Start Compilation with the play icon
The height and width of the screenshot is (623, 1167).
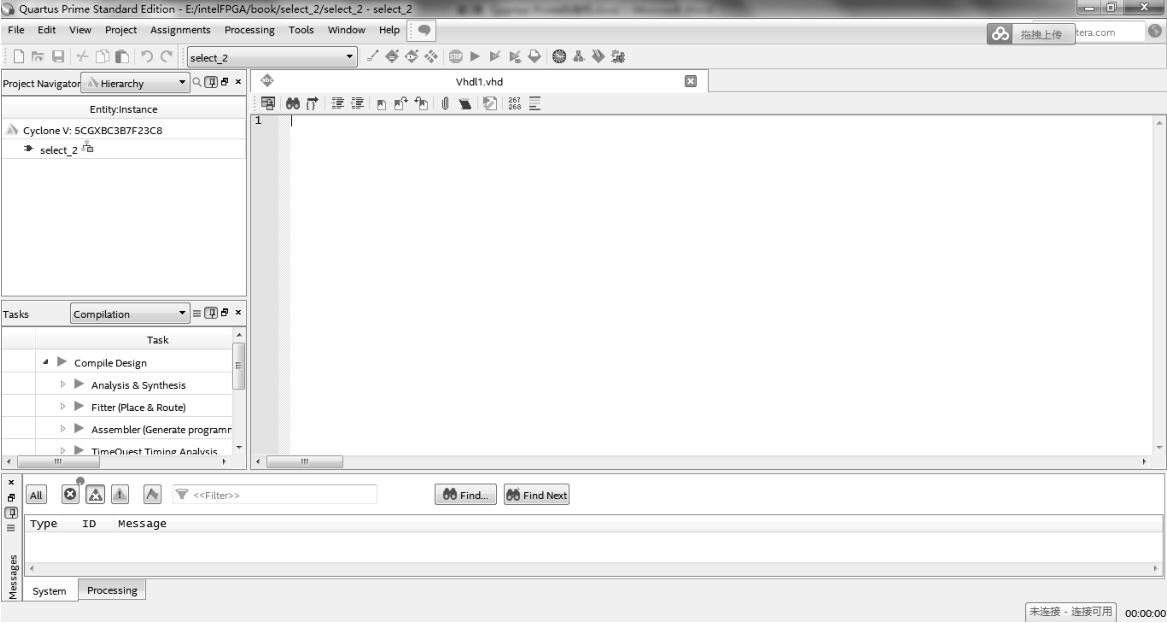coord(475,57)
